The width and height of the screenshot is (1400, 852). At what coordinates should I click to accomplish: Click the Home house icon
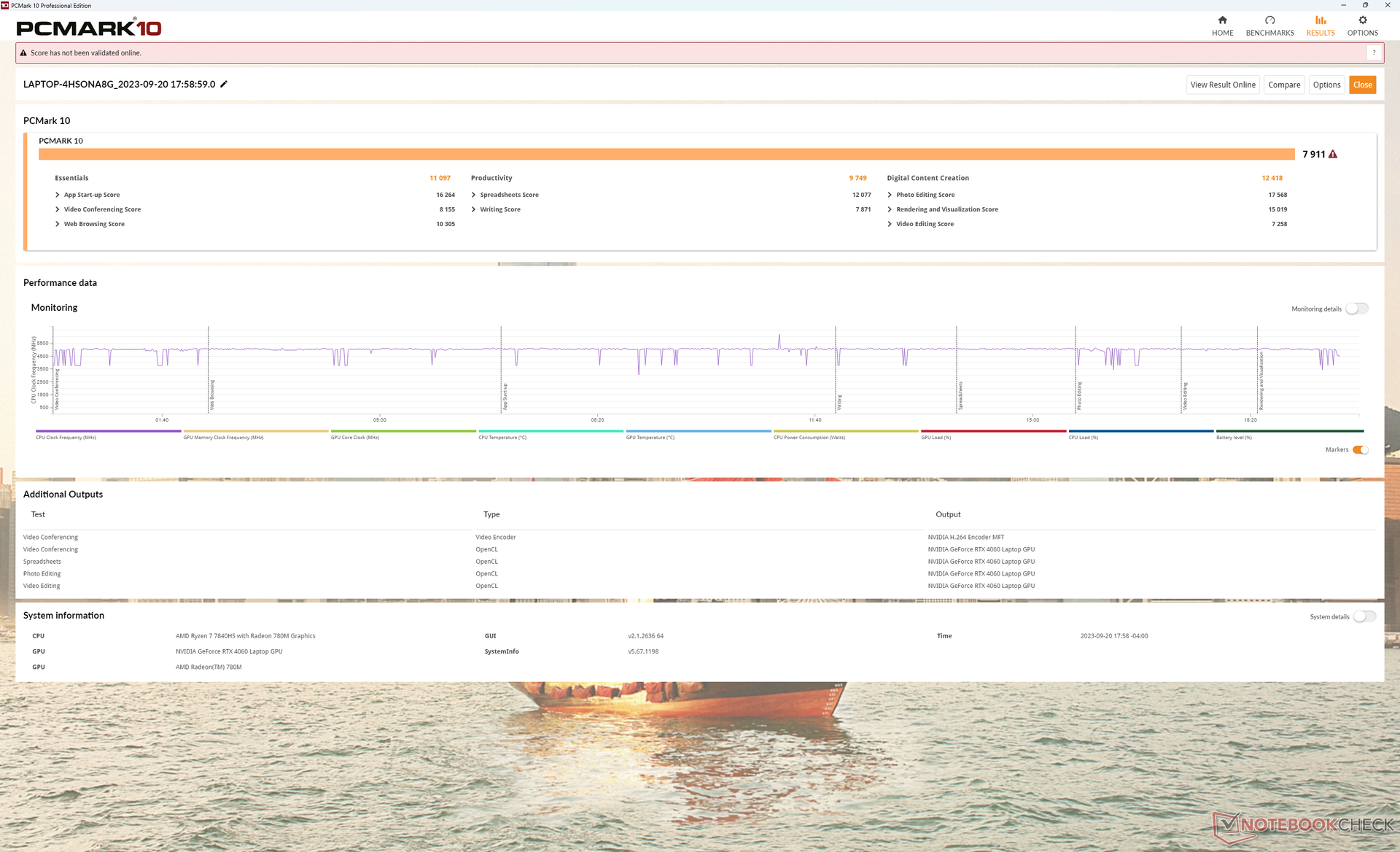pos(1222,20)
